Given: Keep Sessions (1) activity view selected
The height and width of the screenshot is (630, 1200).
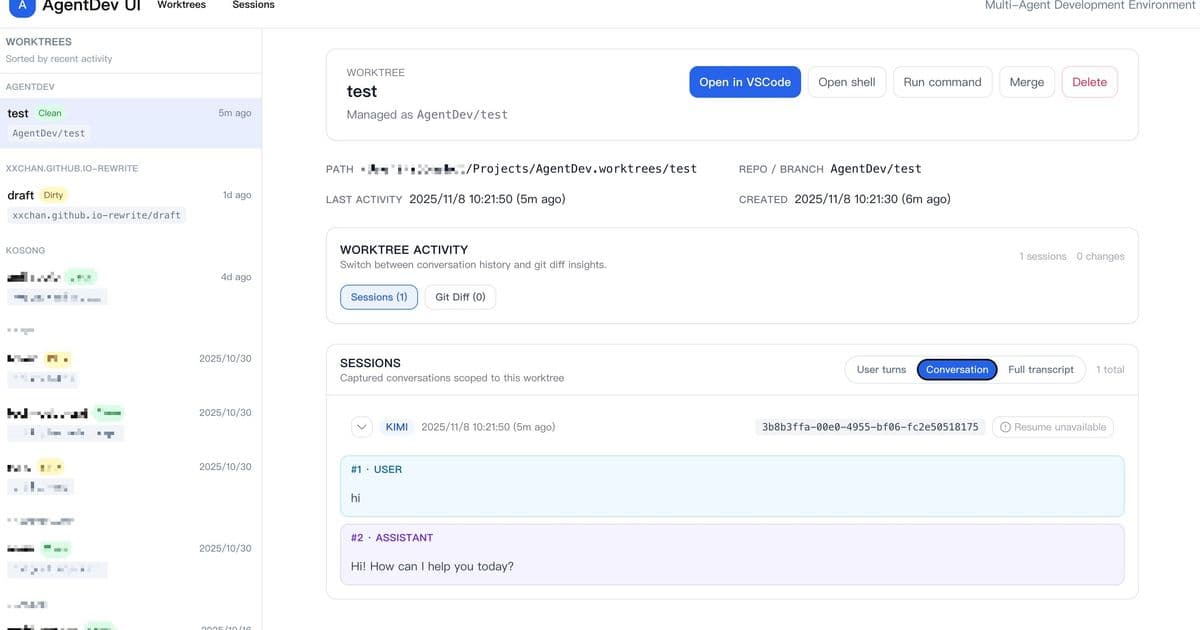Looking at the screenshot, I should point(378,296).
